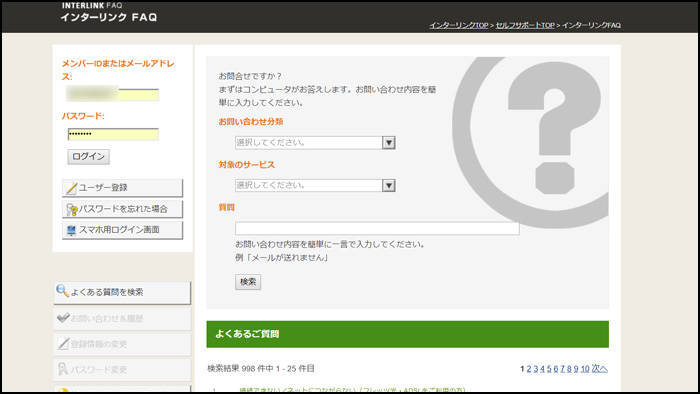Click the checkmark icon on お問い合わせ履歴

tap(63, 318)
